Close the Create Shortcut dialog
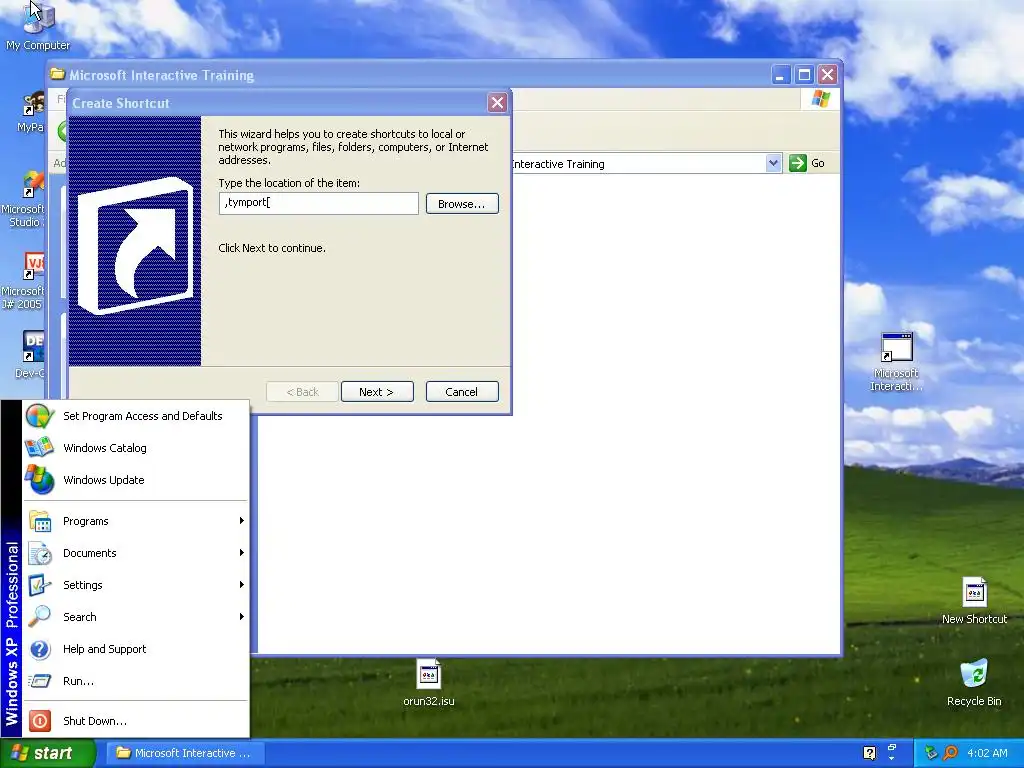The image size is (1024, 768). (x=497, y=103)
